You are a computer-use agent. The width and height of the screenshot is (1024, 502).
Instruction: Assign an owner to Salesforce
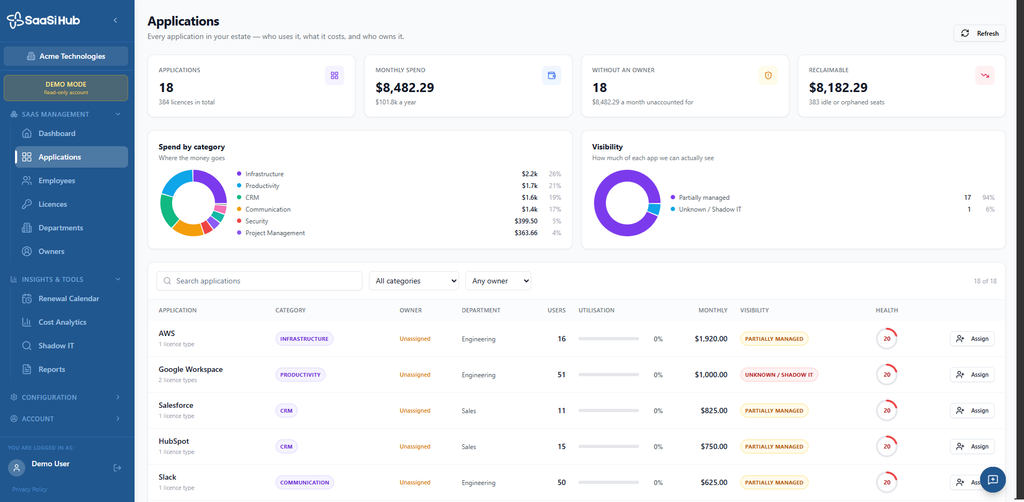tap(972, 411)
